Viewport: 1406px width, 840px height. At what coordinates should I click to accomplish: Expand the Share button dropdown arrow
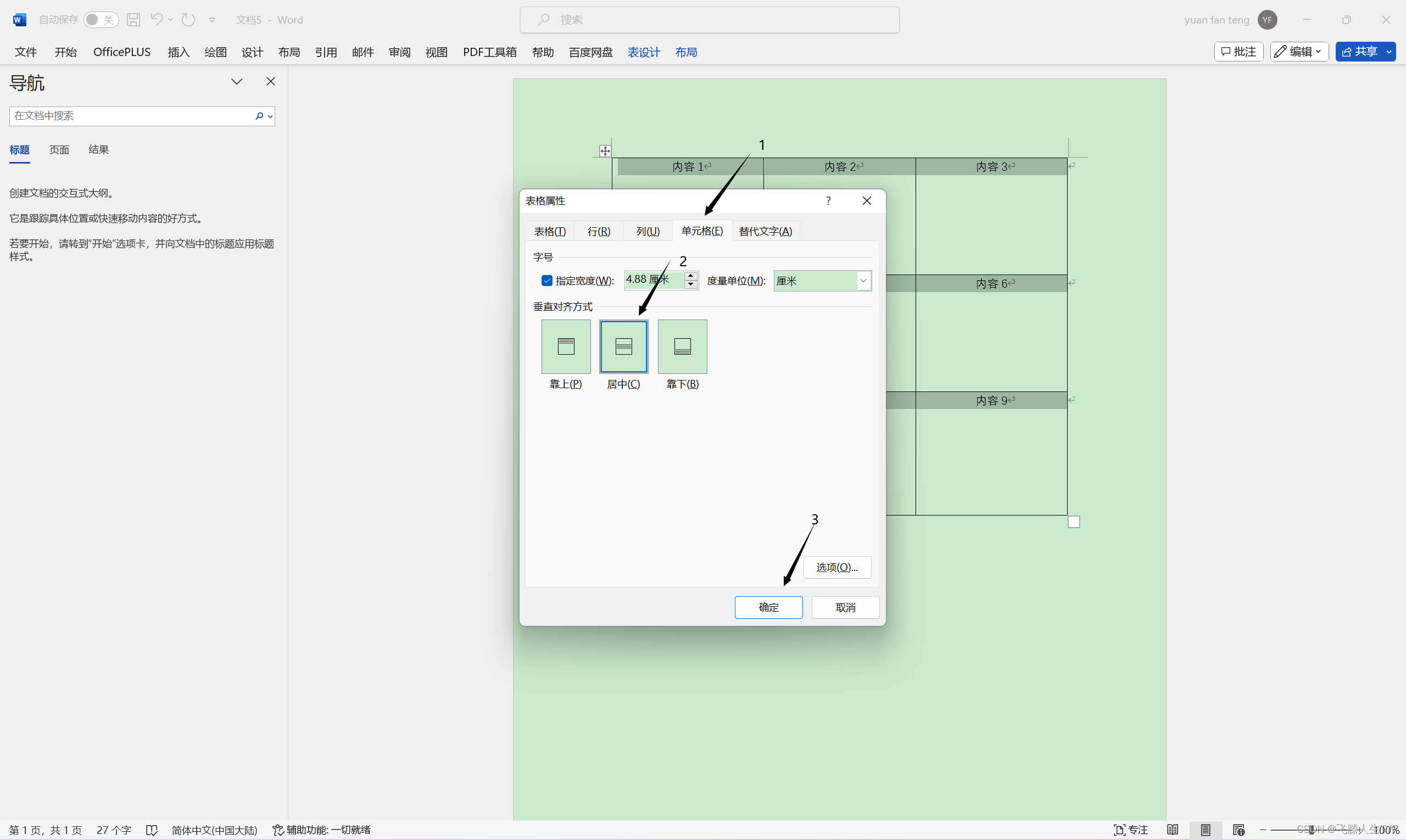(x=1389, y=52)
